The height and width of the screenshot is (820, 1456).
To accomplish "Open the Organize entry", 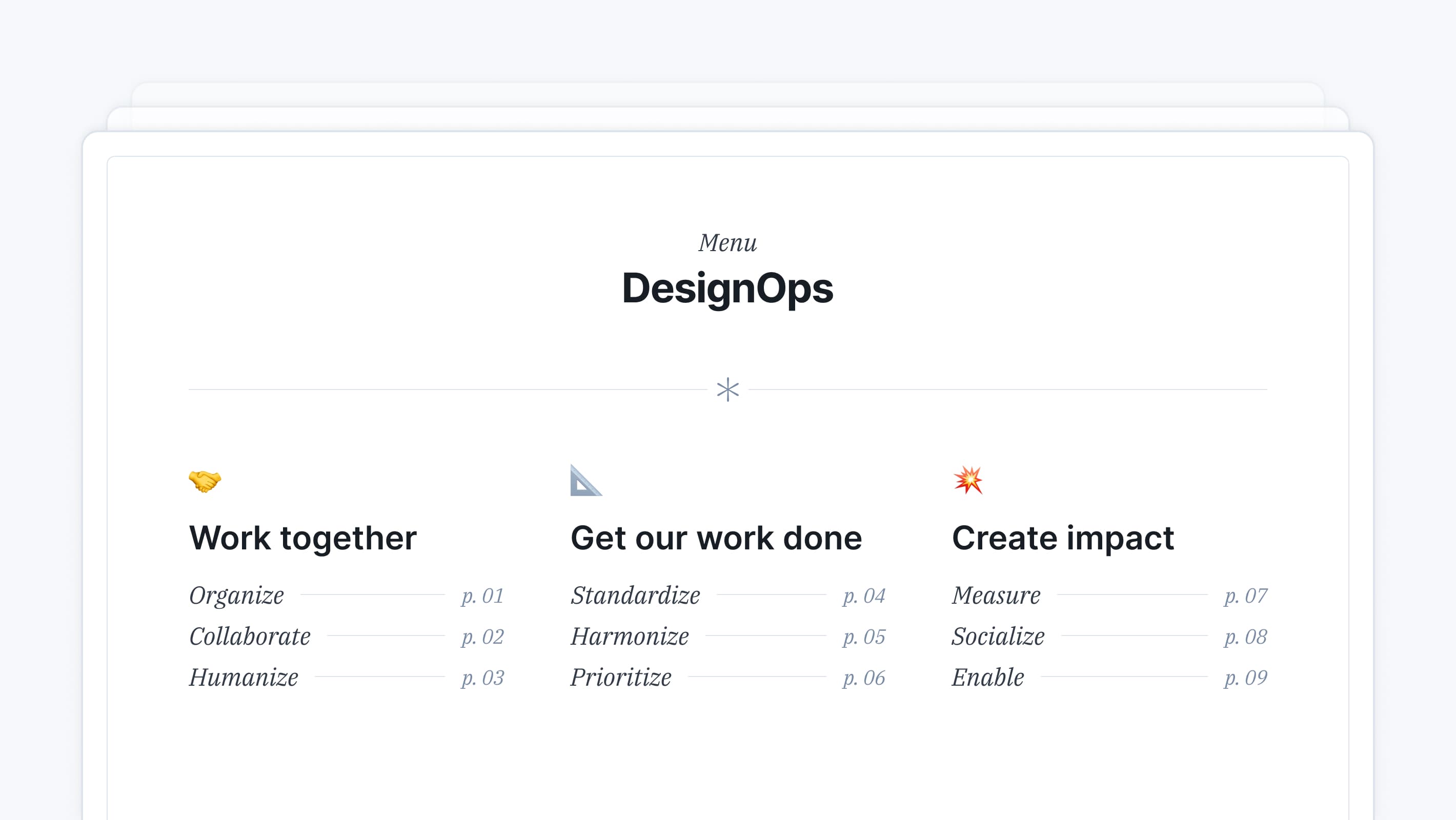I will click(x=236, y=595).
